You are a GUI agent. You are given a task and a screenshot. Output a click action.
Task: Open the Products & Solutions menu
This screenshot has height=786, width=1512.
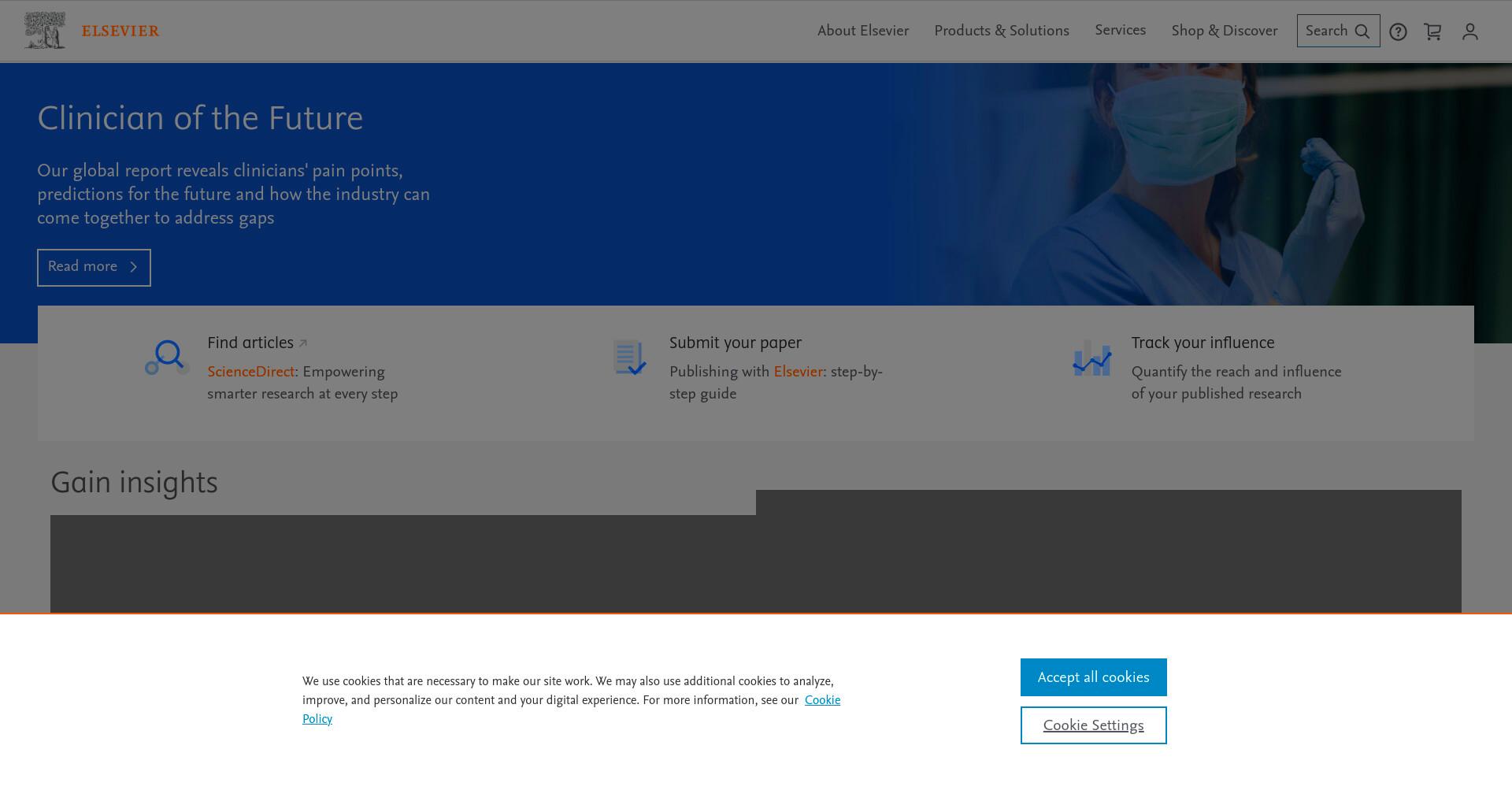(1002, 31)
